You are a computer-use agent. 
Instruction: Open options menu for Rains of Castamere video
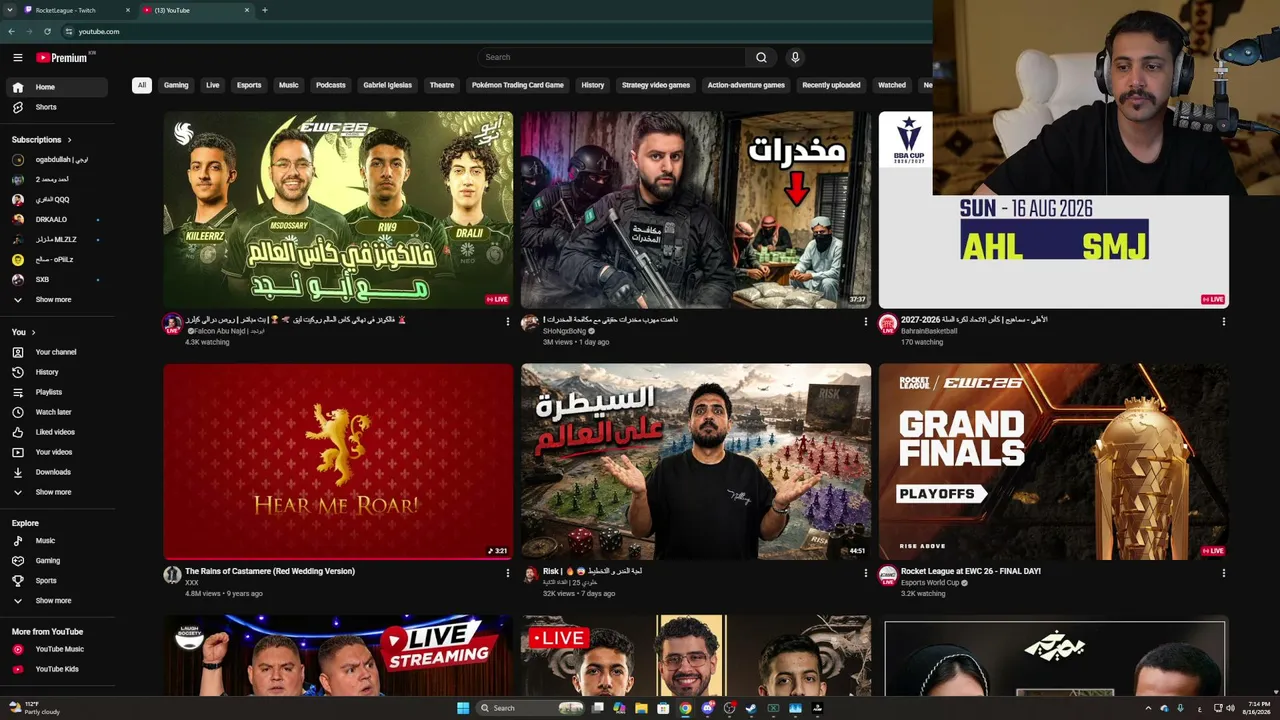pos(508,573)
